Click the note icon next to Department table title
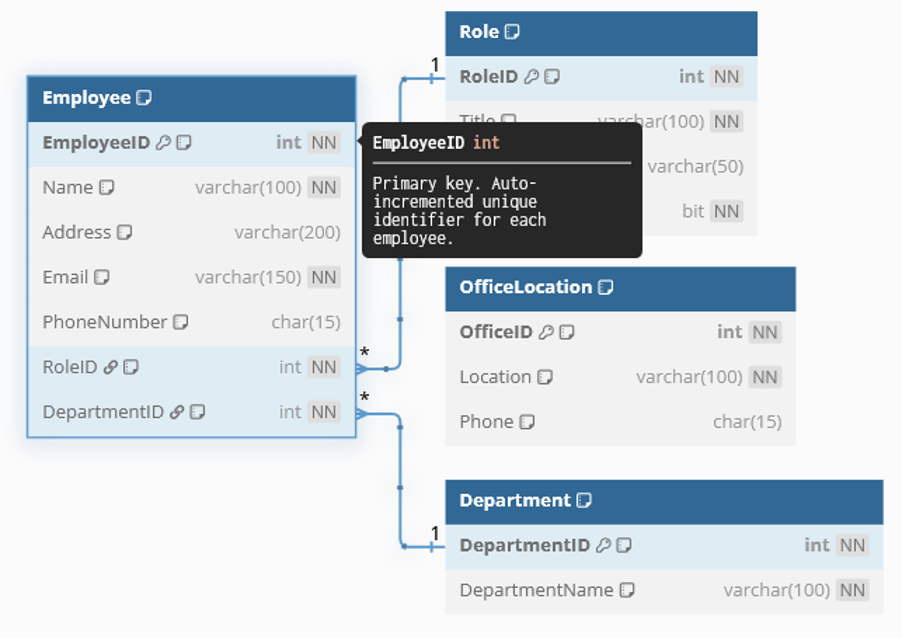Screen dimensions: 902x638 coord(584,500)
